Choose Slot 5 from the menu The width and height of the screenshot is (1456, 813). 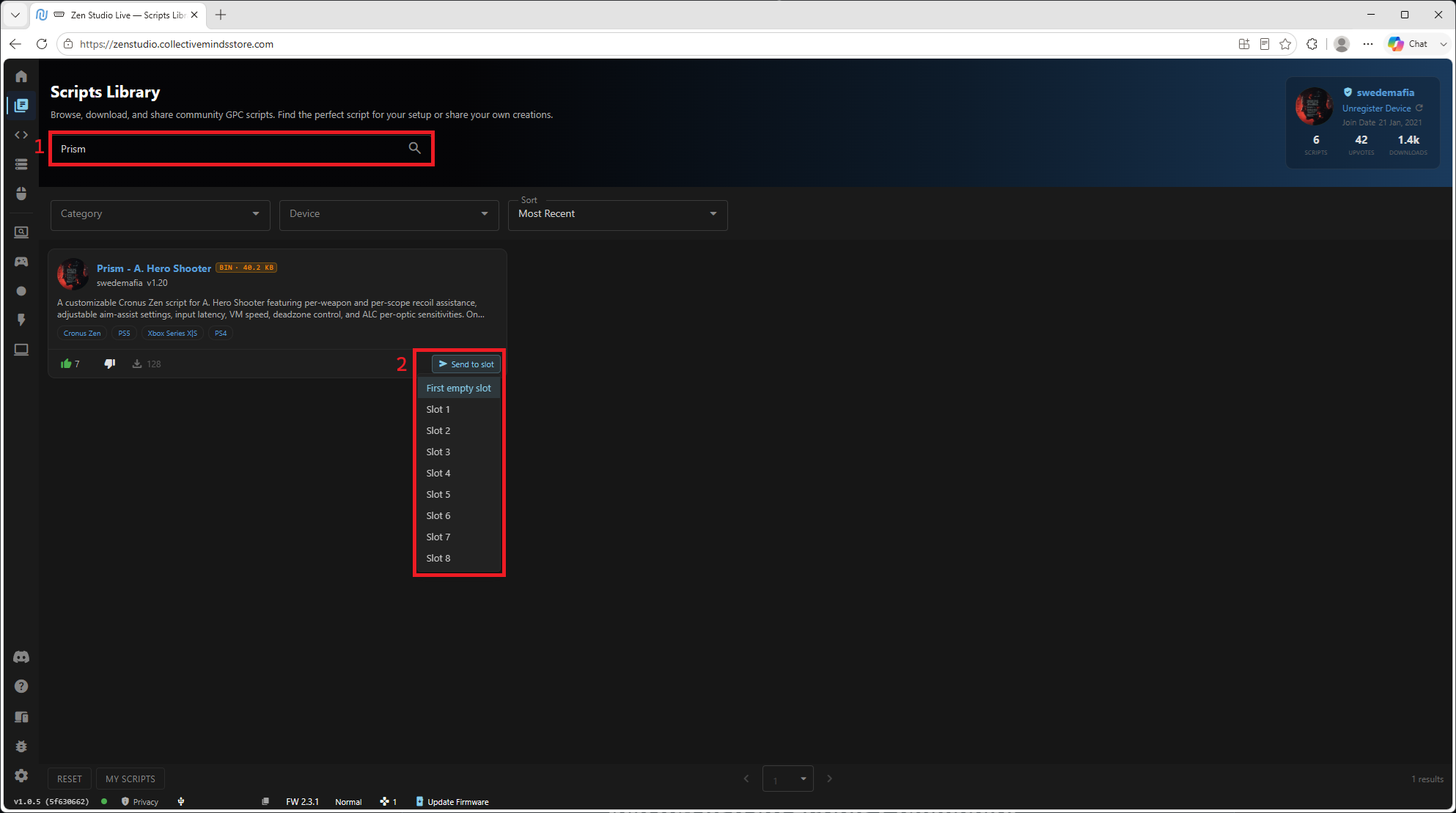[x=459, y=494]
